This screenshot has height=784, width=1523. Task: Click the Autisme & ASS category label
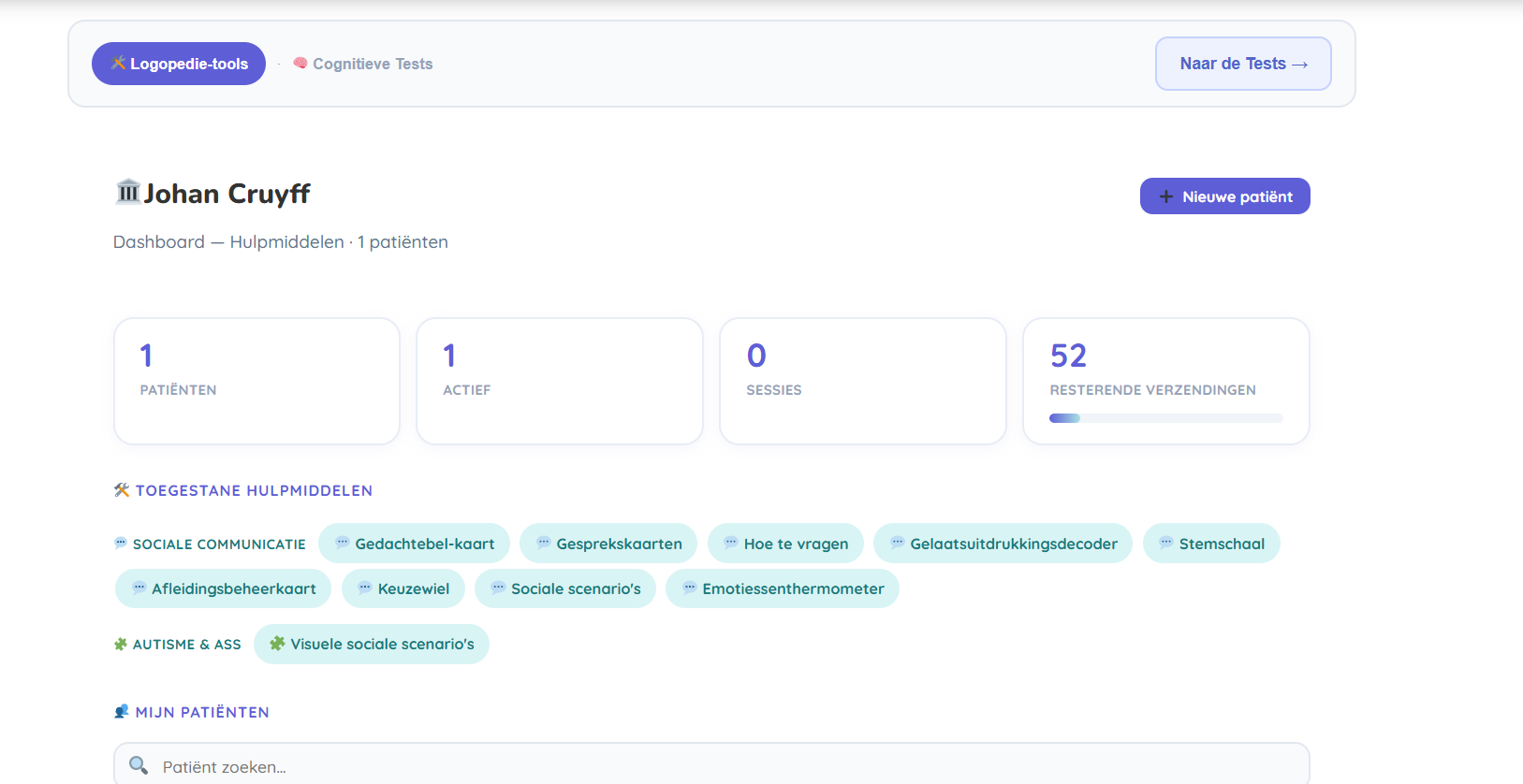187,645
